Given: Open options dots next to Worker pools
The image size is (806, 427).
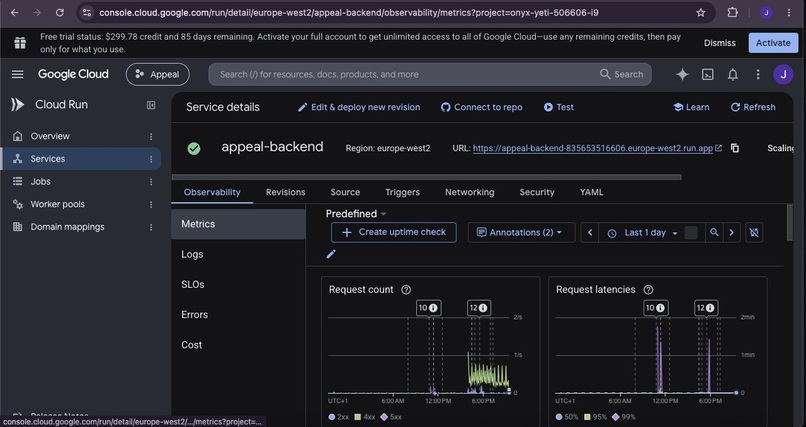Looking at the screenshot, I should tap(151, 205).
